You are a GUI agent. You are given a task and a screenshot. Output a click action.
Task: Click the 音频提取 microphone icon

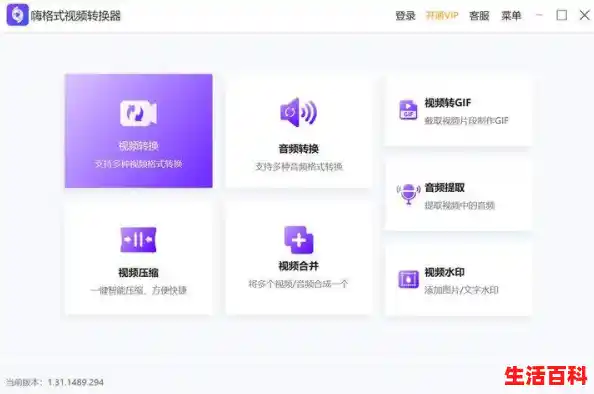(408, 194)
